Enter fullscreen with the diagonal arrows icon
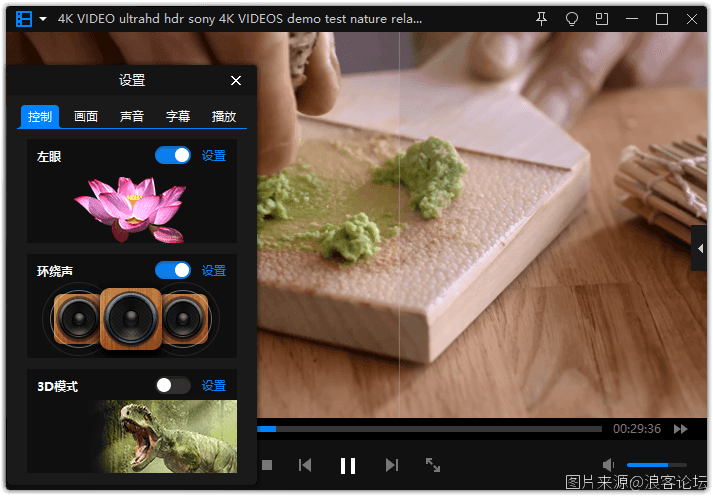The width and height of the screenshot is (713, 496). 432,465
